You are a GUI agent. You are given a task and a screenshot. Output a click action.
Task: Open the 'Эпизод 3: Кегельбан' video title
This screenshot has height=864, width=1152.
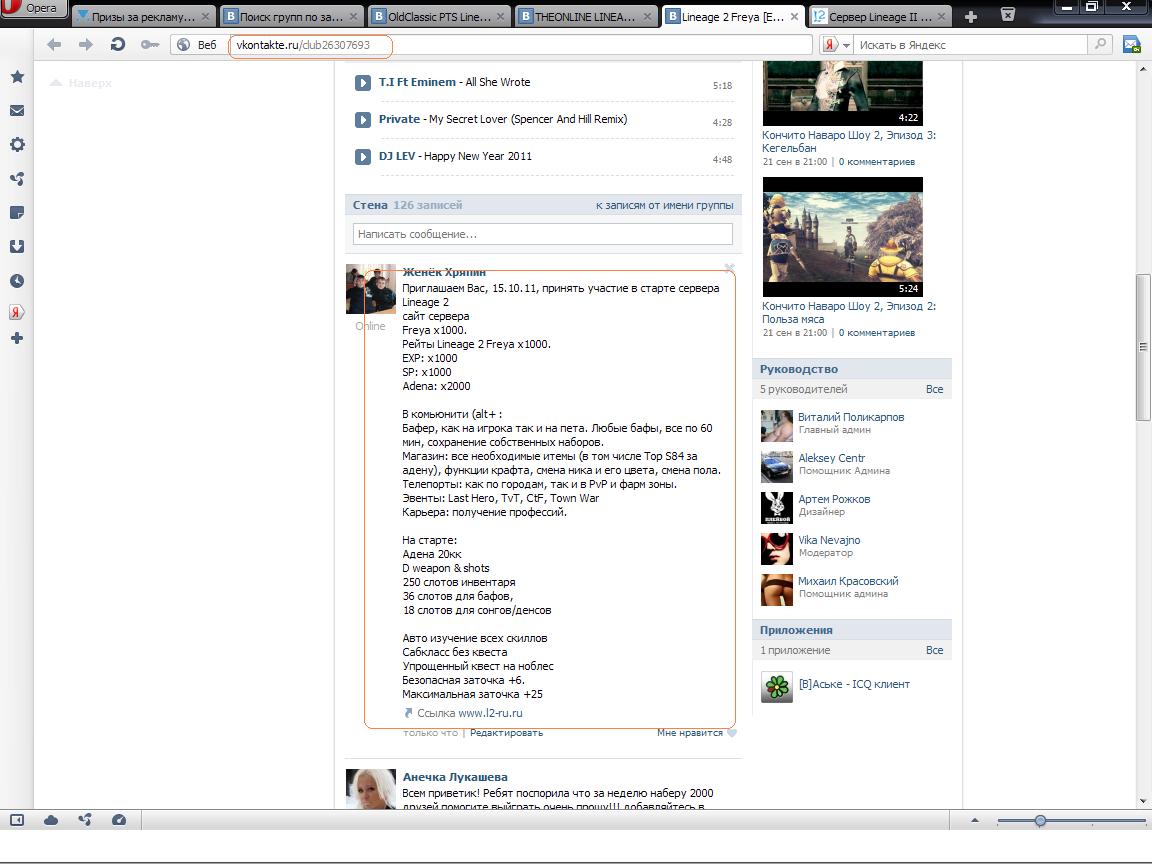849,142
